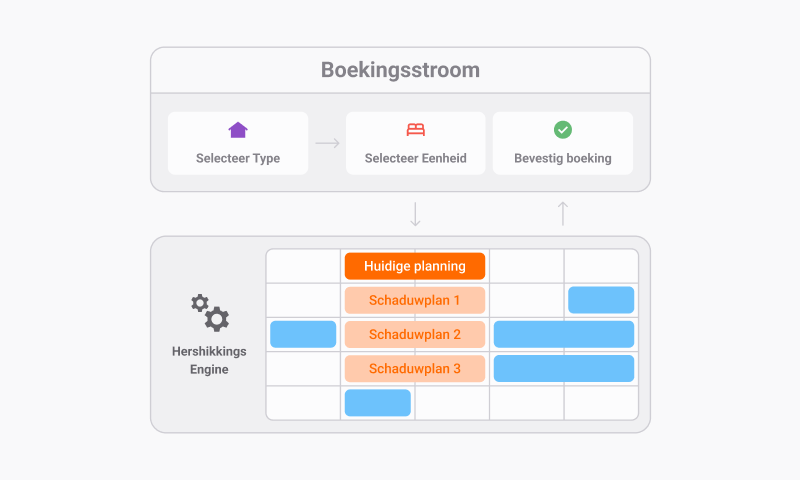Viewport: 800px width, 480px height.
Task: Click arrow between Selecteer Type and Eenheid
Action: [x=327, y=143]
